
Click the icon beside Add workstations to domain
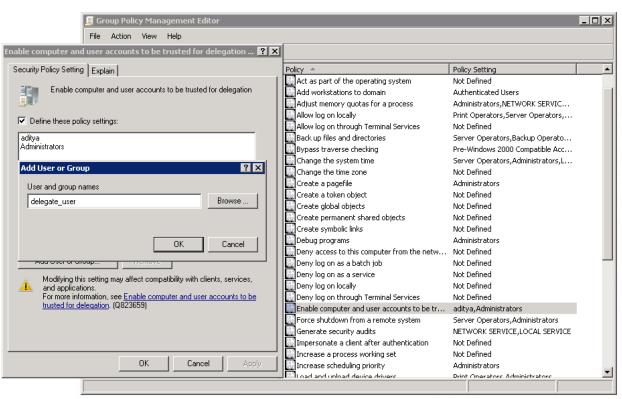[290, 92]
